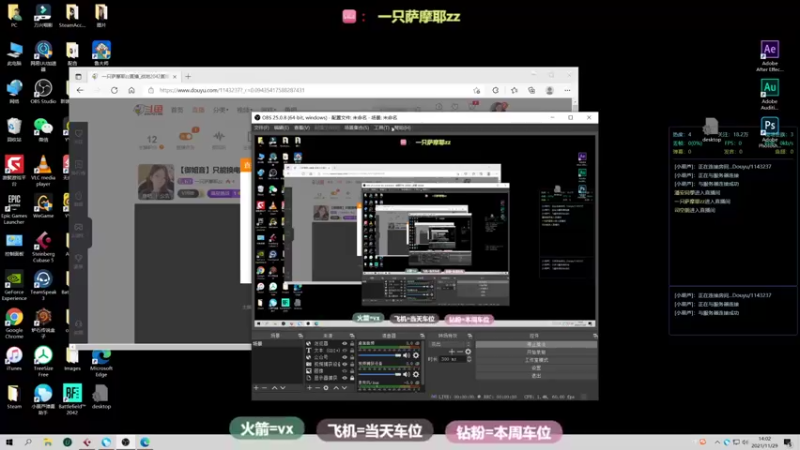The height and width of the screenshot is (450, 800).
Task: Select the TeamSpeak 3 desktop icon
Action: (43, 286)
